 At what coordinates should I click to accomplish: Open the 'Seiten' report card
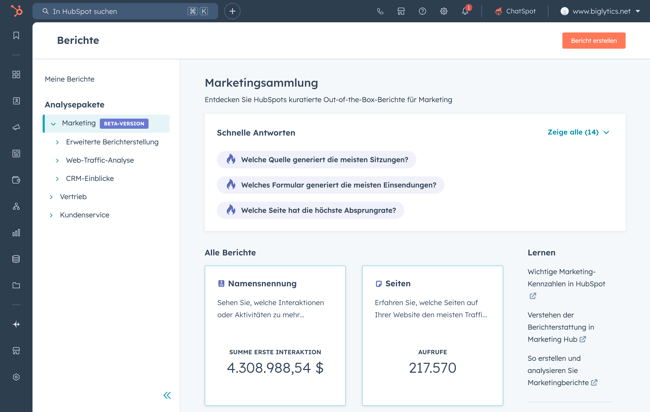click(x=432, y=335)
